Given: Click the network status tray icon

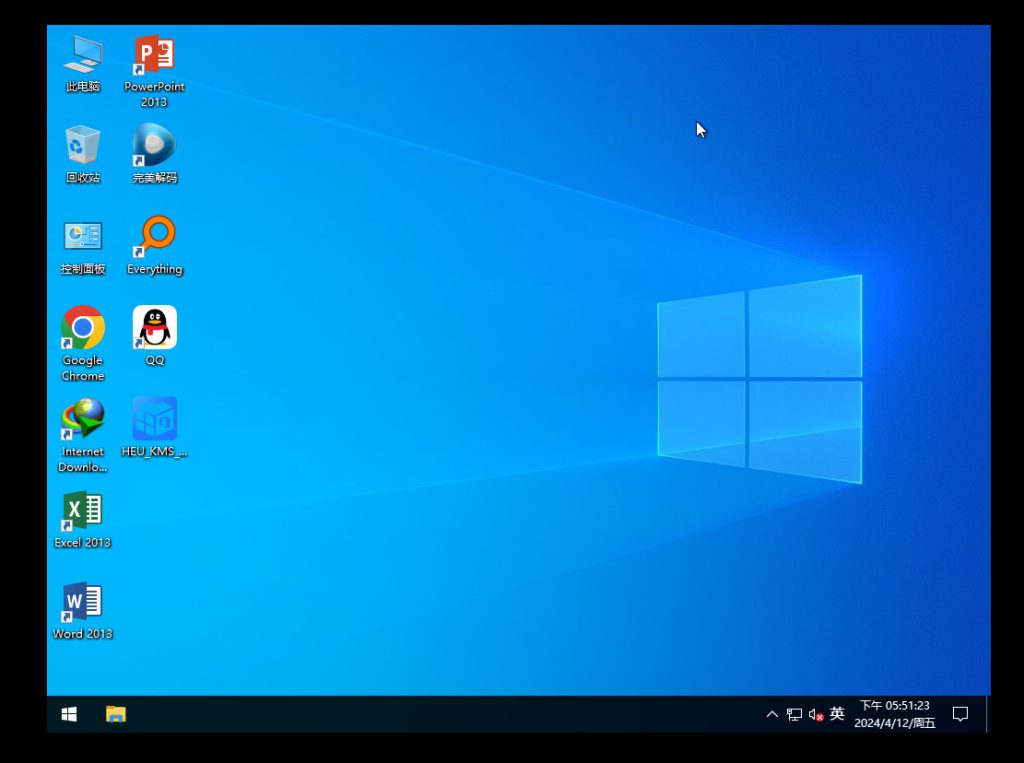Looking at the screenshot, I should 794,714.
